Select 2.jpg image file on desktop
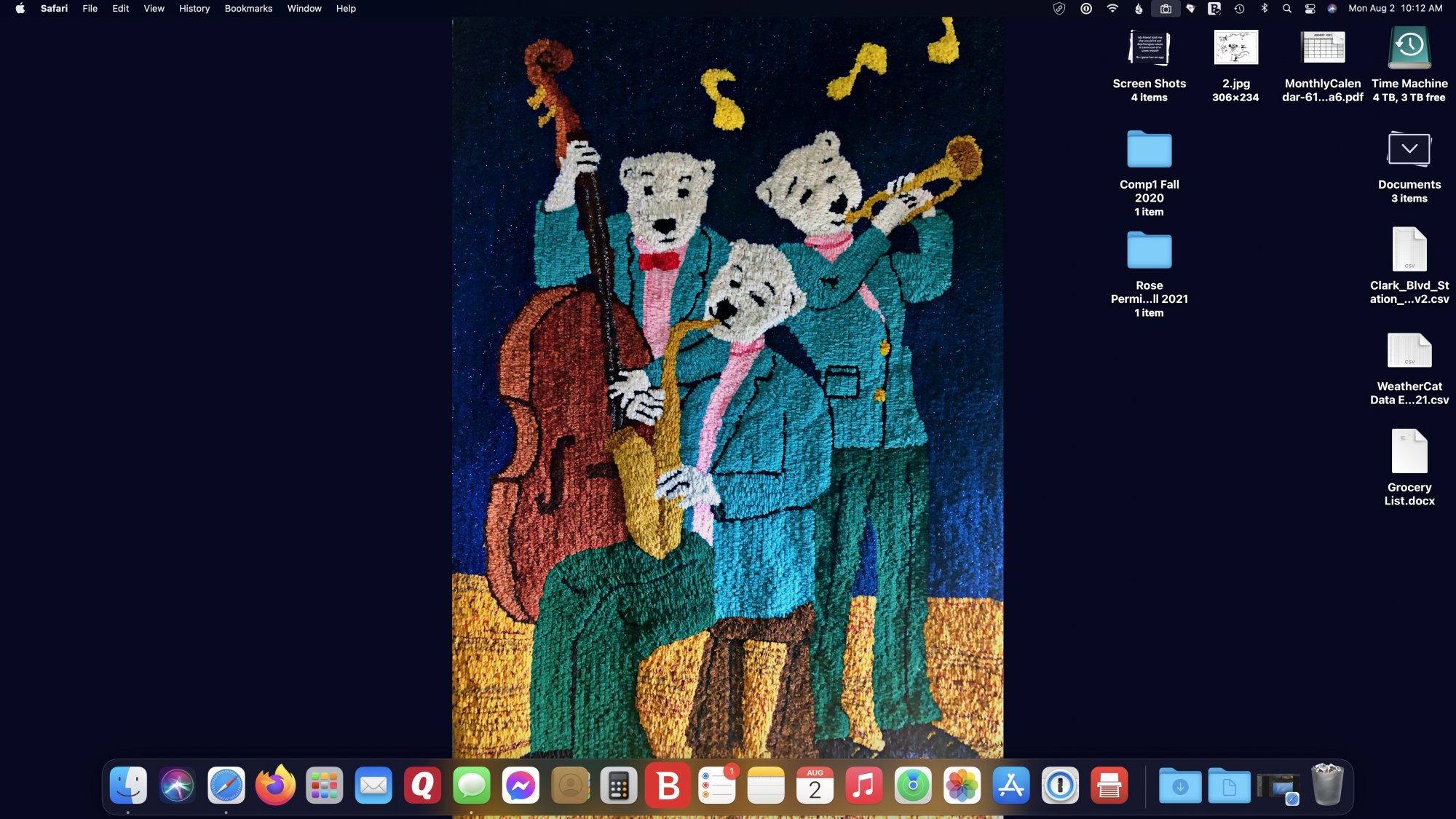 [x=1235, y=66]
